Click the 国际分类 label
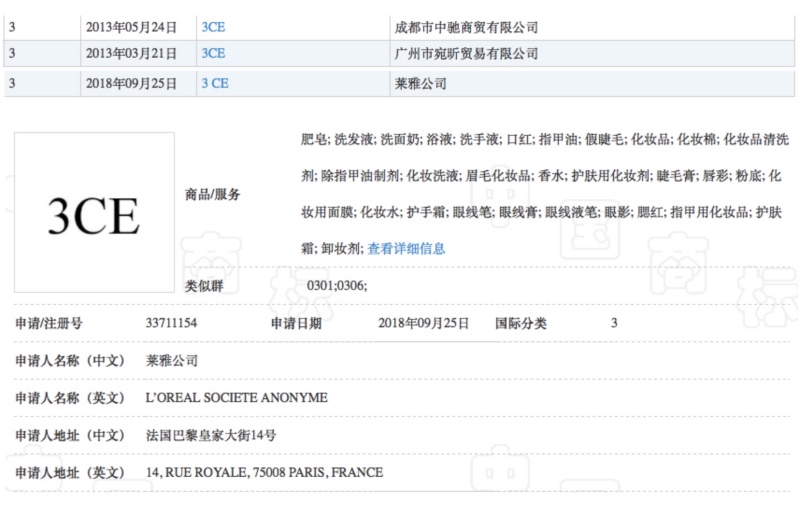Image resolution: width=800 pixels, height=505 pixels. 521,323
